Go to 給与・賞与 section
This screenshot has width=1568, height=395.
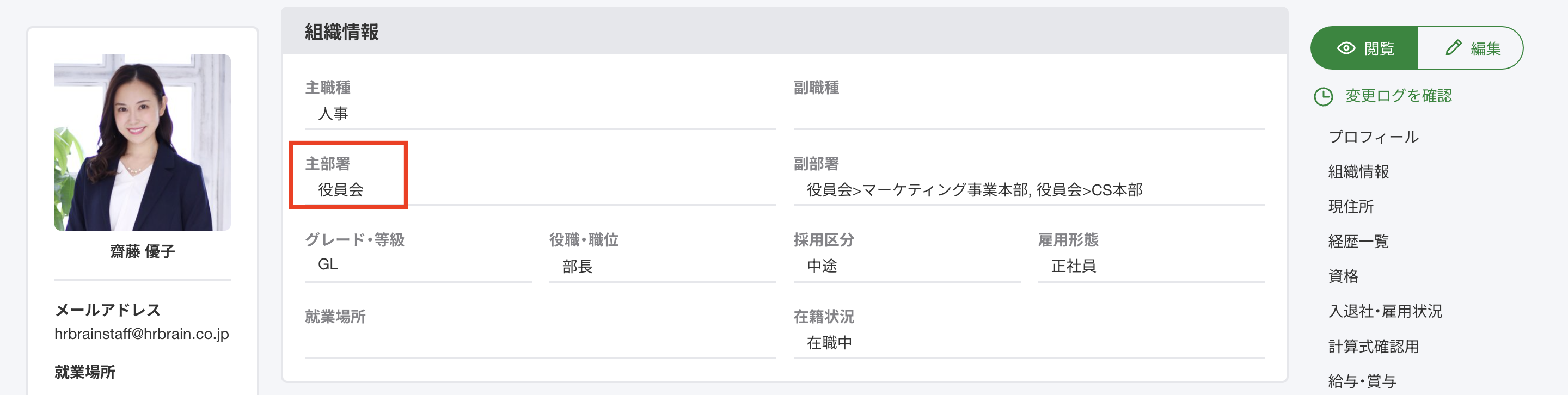pos(1362,381)
